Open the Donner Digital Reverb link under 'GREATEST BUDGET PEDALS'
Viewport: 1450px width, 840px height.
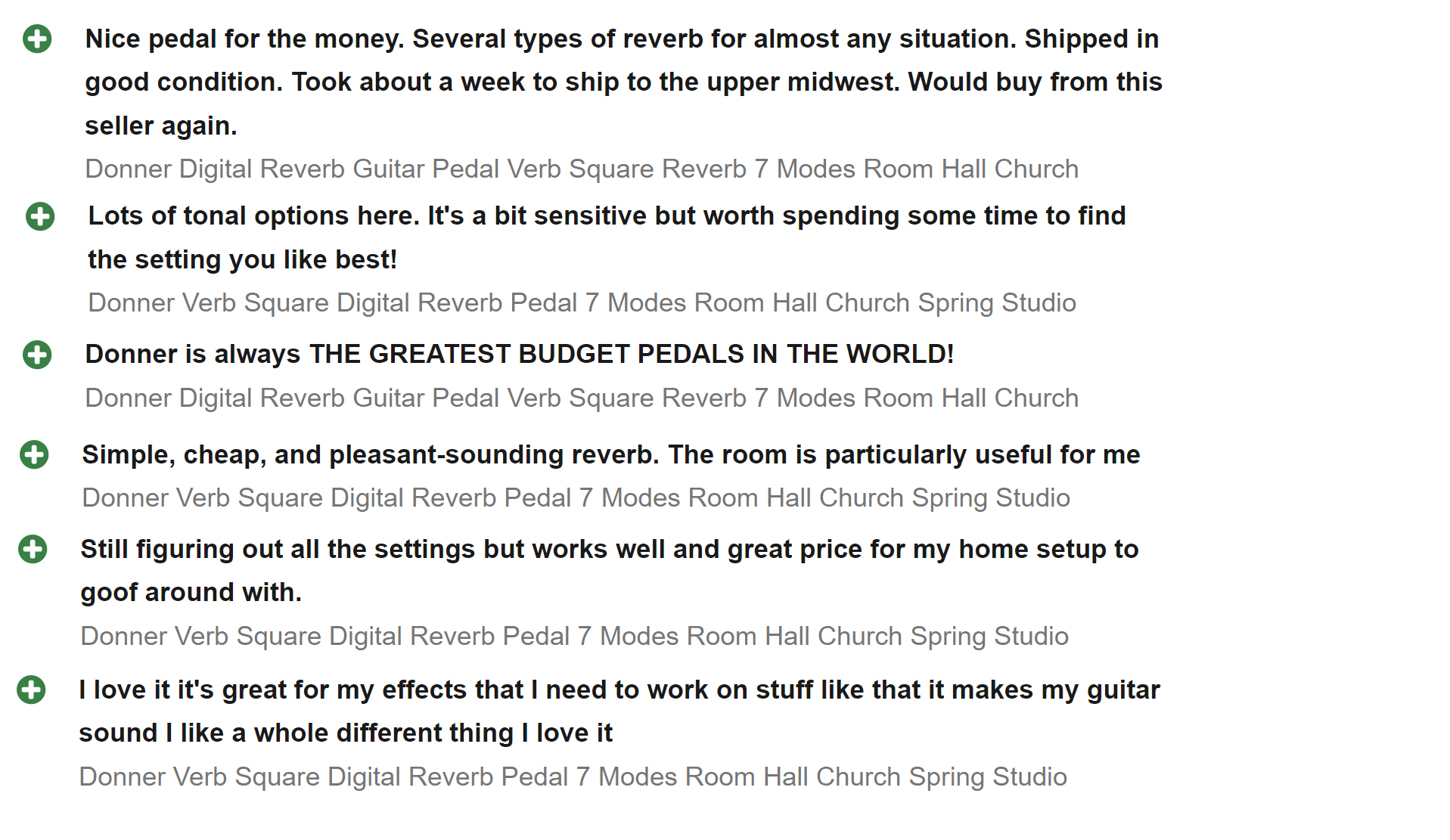coord(582,398)
